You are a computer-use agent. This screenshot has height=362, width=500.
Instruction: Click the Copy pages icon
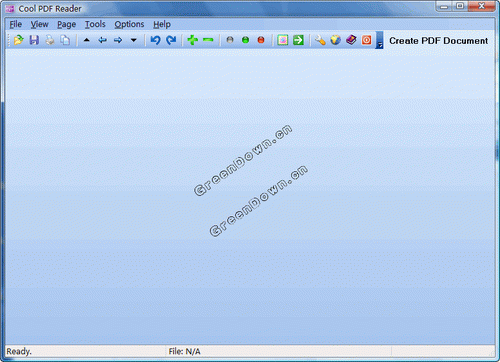click(x=65, y=40)
